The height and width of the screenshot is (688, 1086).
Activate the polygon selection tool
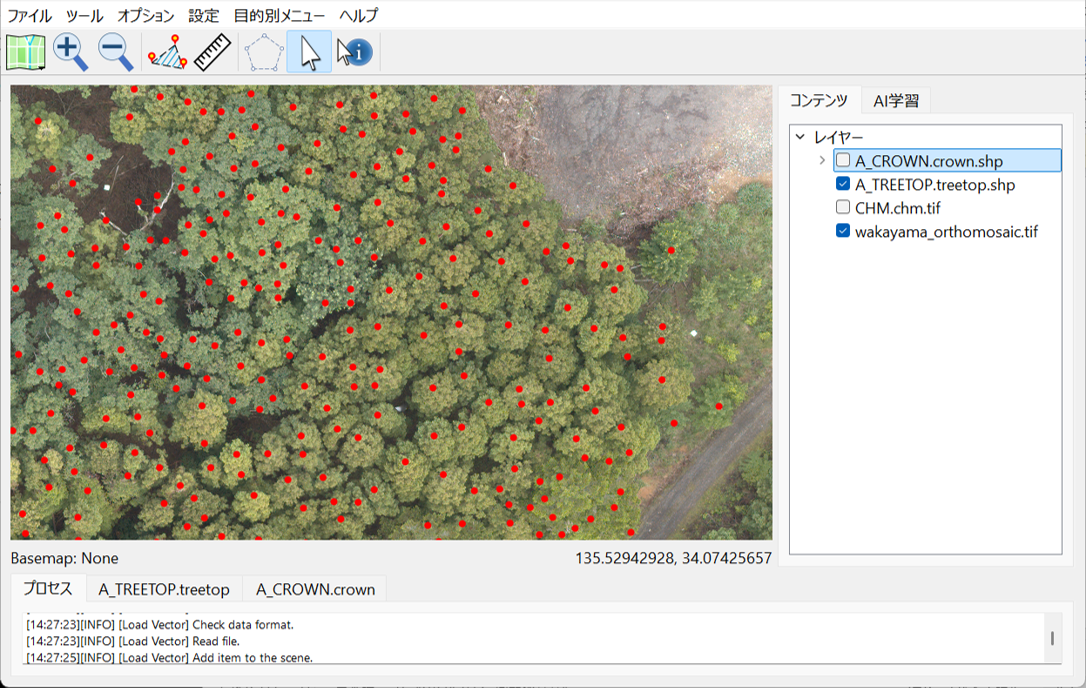coord(262,52)
